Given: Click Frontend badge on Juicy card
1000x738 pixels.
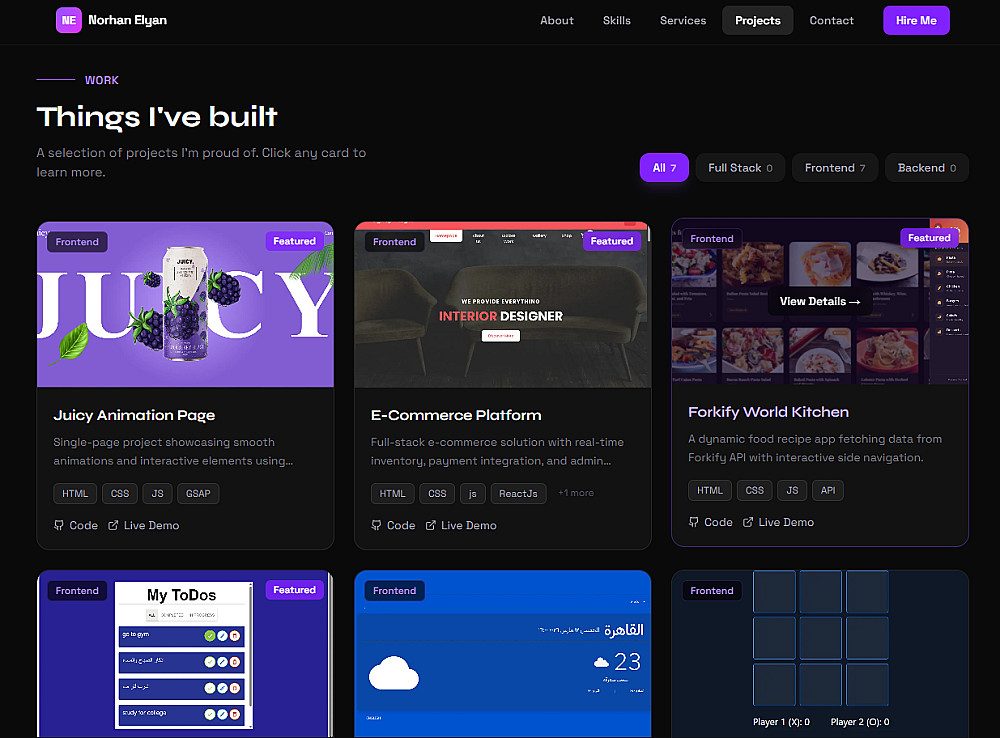Looking at the screenshot, I should pyautogui.click(x=77, y=242).
